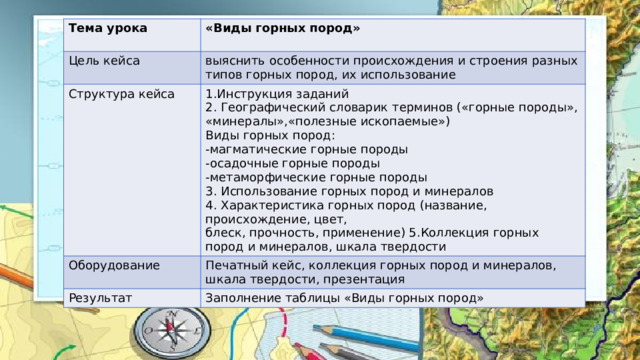
Task: Select '-осадочные горные породы'
Action: 293,164
